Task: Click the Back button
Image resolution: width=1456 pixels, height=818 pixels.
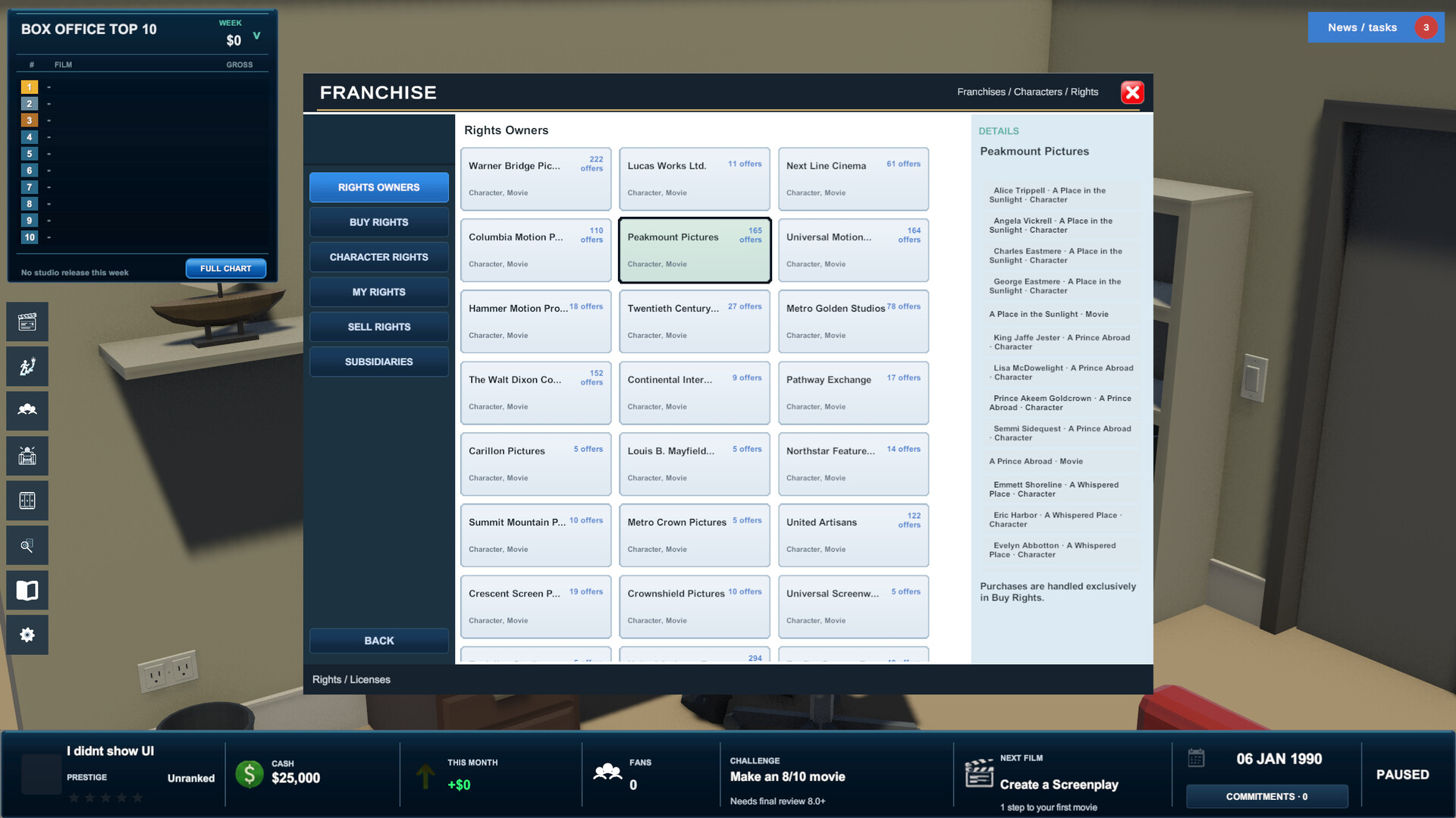Action: 378,641
